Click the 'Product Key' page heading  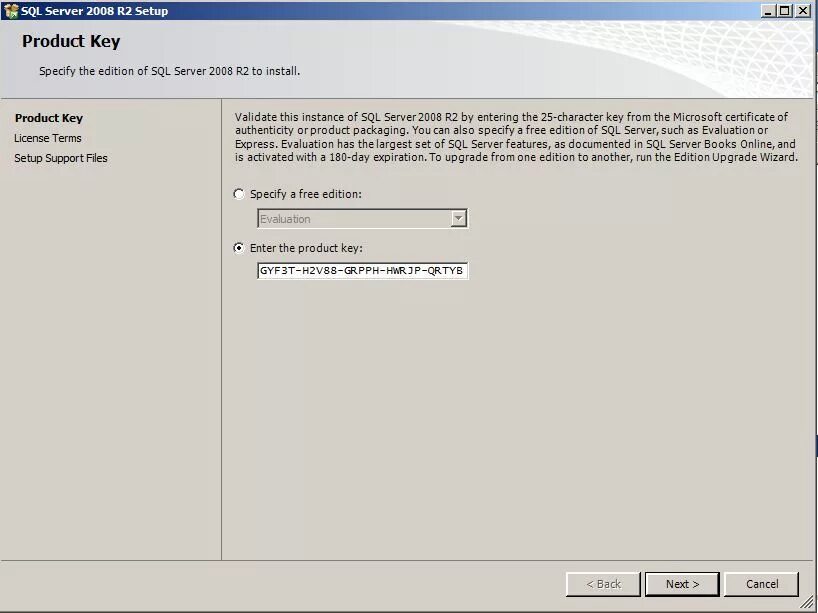pyautogui.click(x=71, y=41)
